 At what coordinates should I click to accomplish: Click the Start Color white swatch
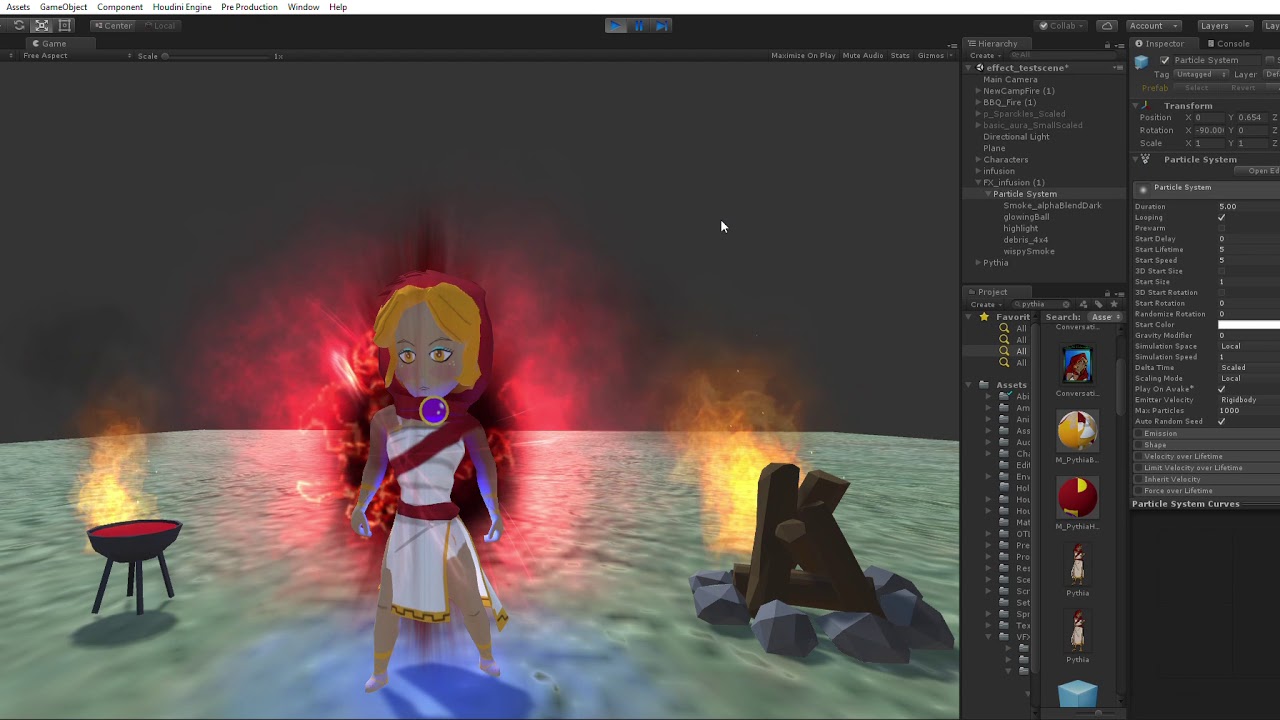(x=1249, y=325)
